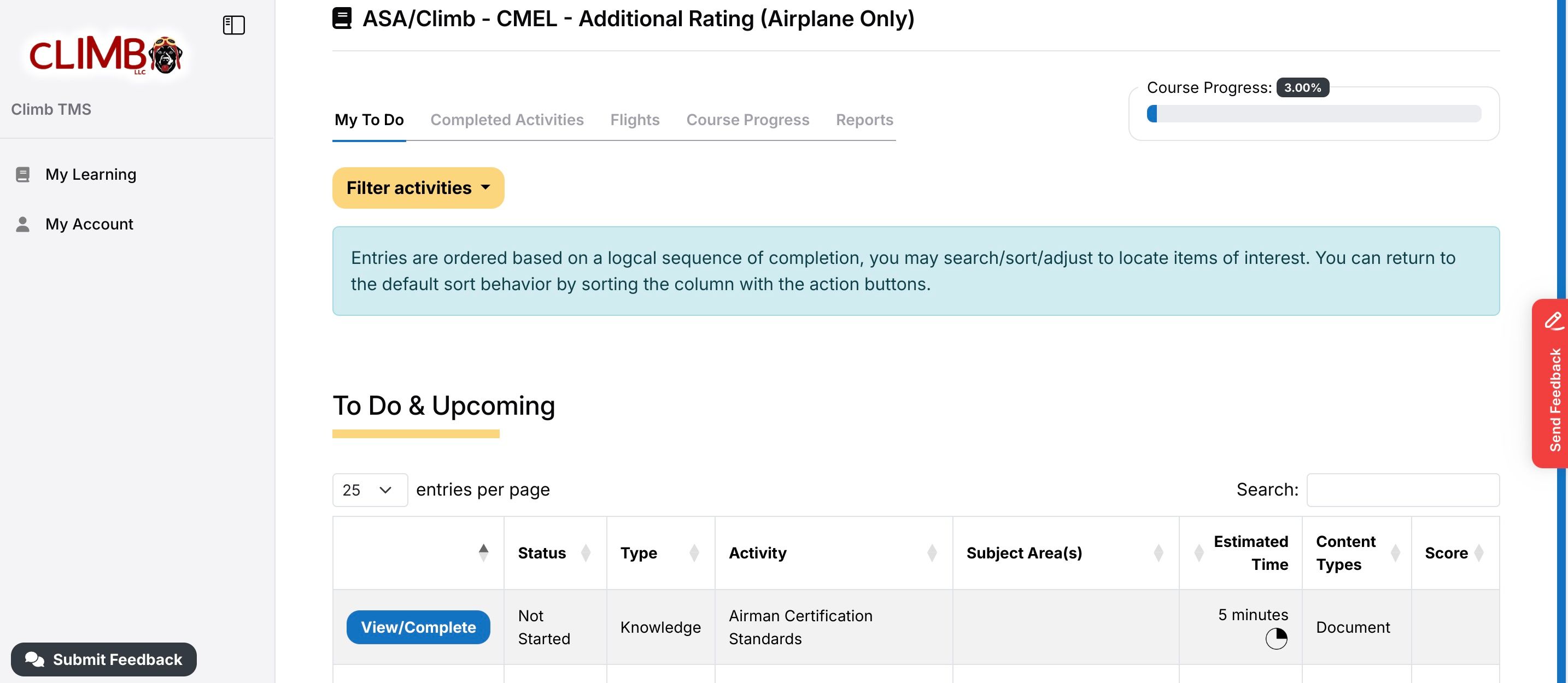Screen dimensions: 1568x683
Task: Collapse the sidebar panel icon
Action: click(234, 25)
